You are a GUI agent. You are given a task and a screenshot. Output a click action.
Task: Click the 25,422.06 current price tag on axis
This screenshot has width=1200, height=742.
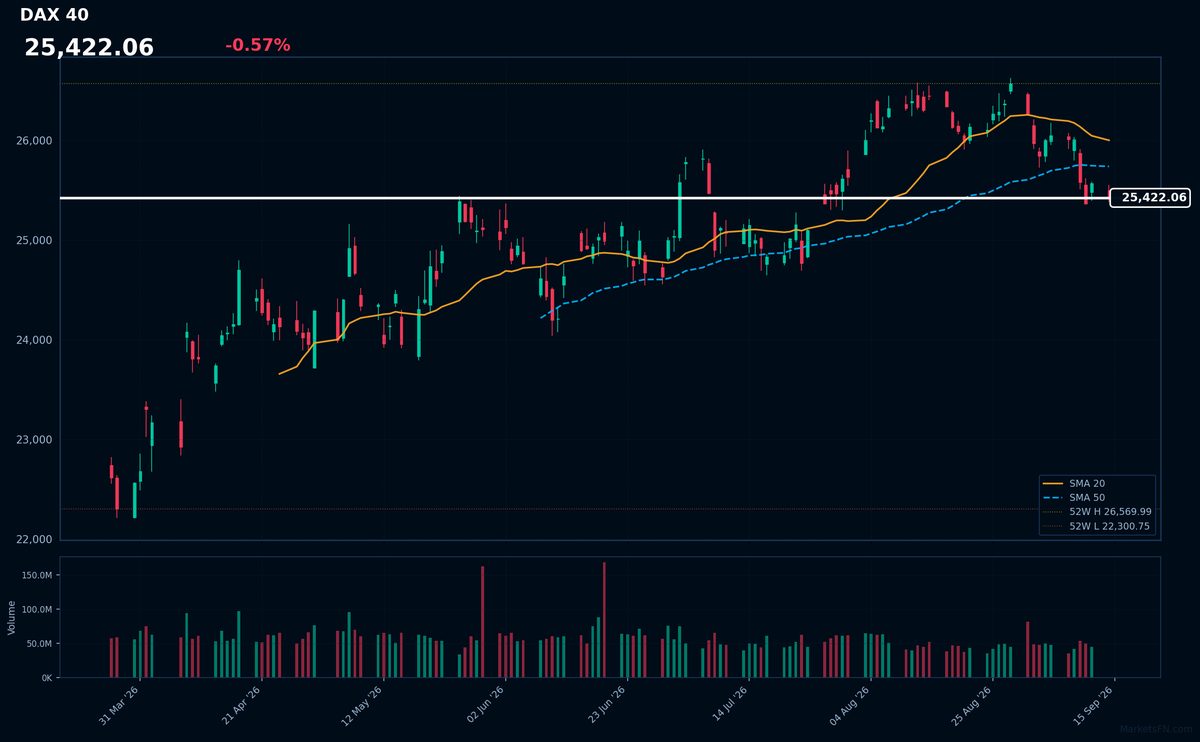click(x=1150, y=198)
